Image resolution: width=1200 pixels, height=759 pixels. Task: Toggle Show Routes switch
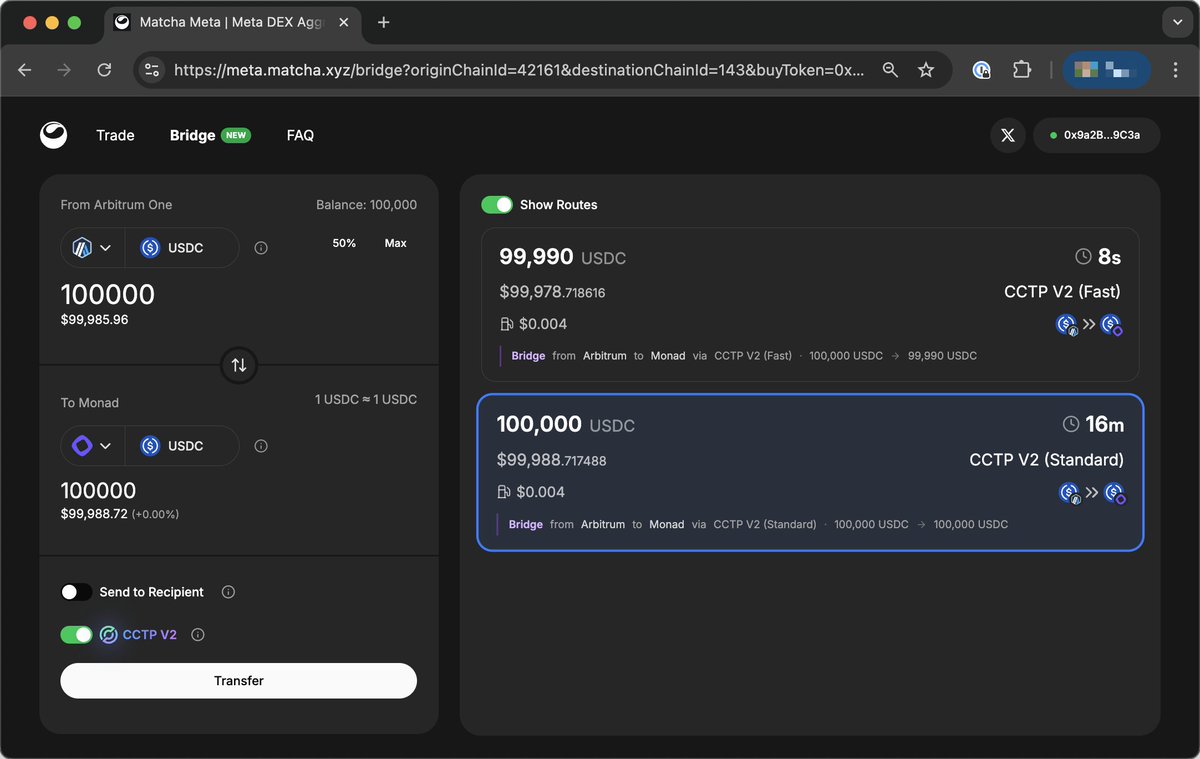coord(497,204)
